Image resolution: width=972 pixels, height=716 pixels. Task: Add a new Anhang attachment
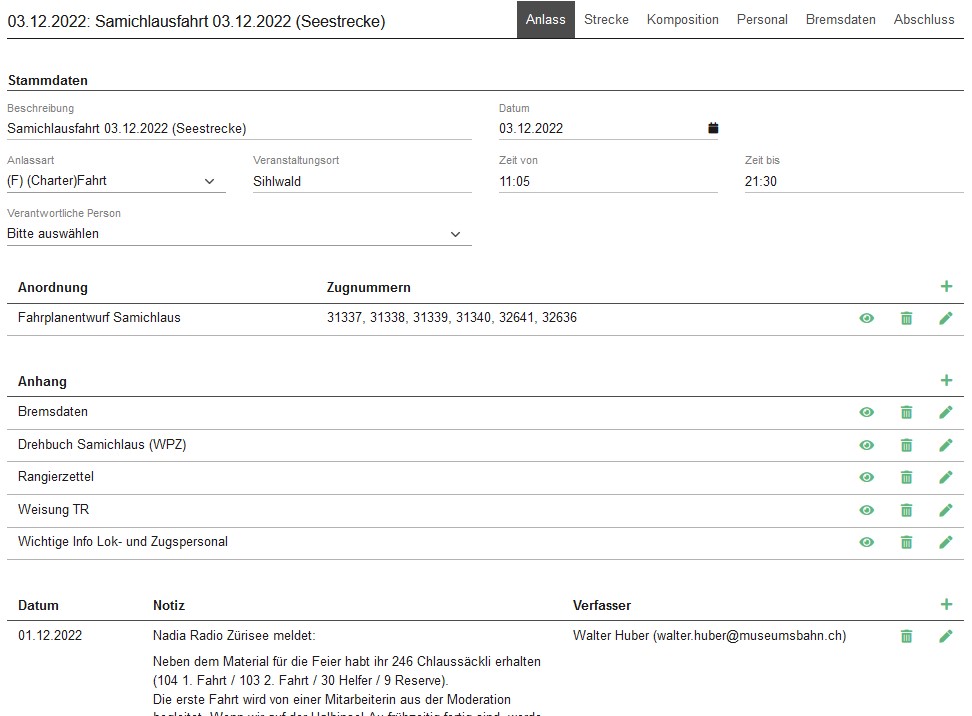pyautogui.click(x=946, y=381)
